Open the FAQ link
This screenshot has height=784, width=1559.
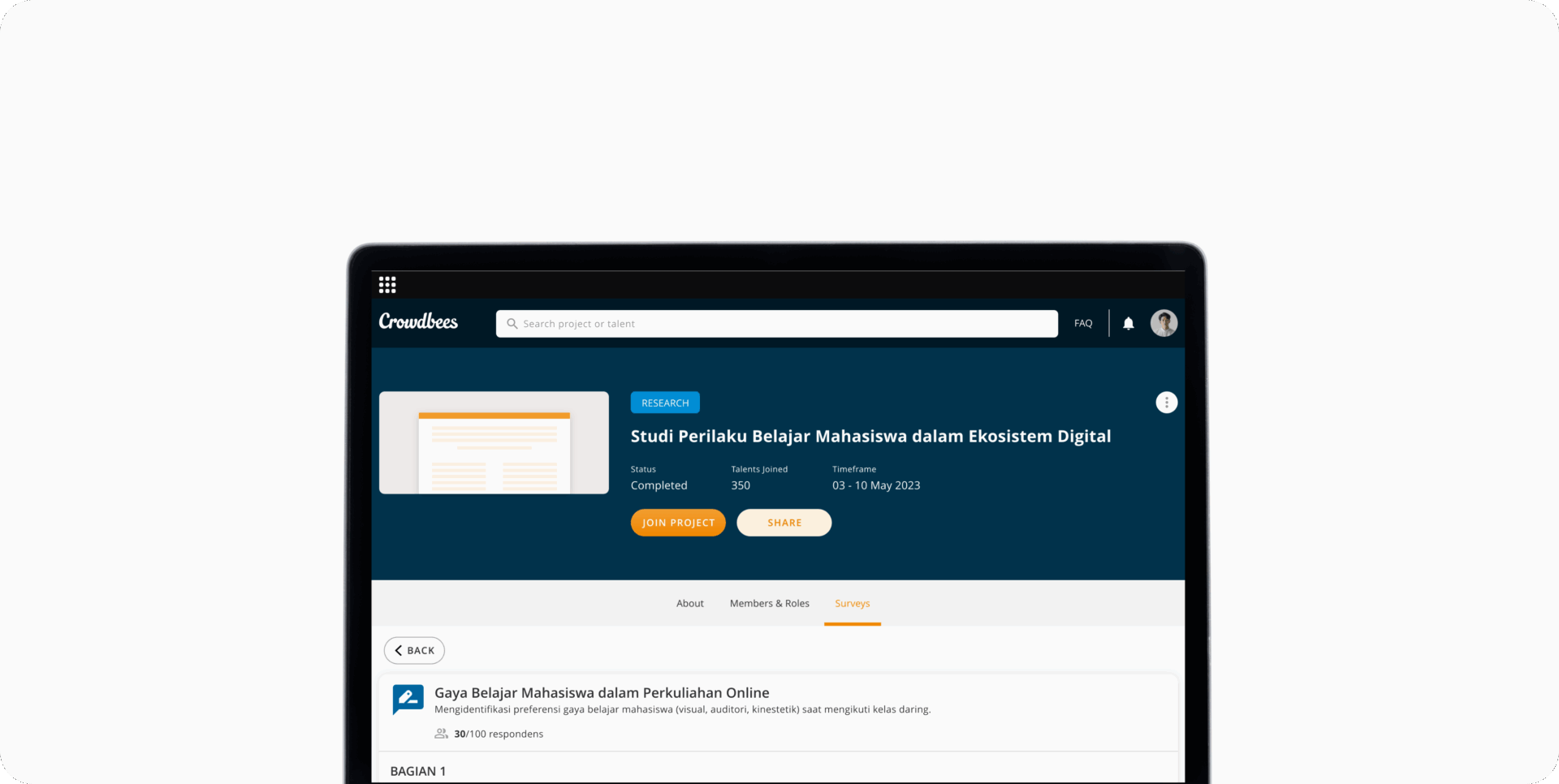coord(1082,324)
